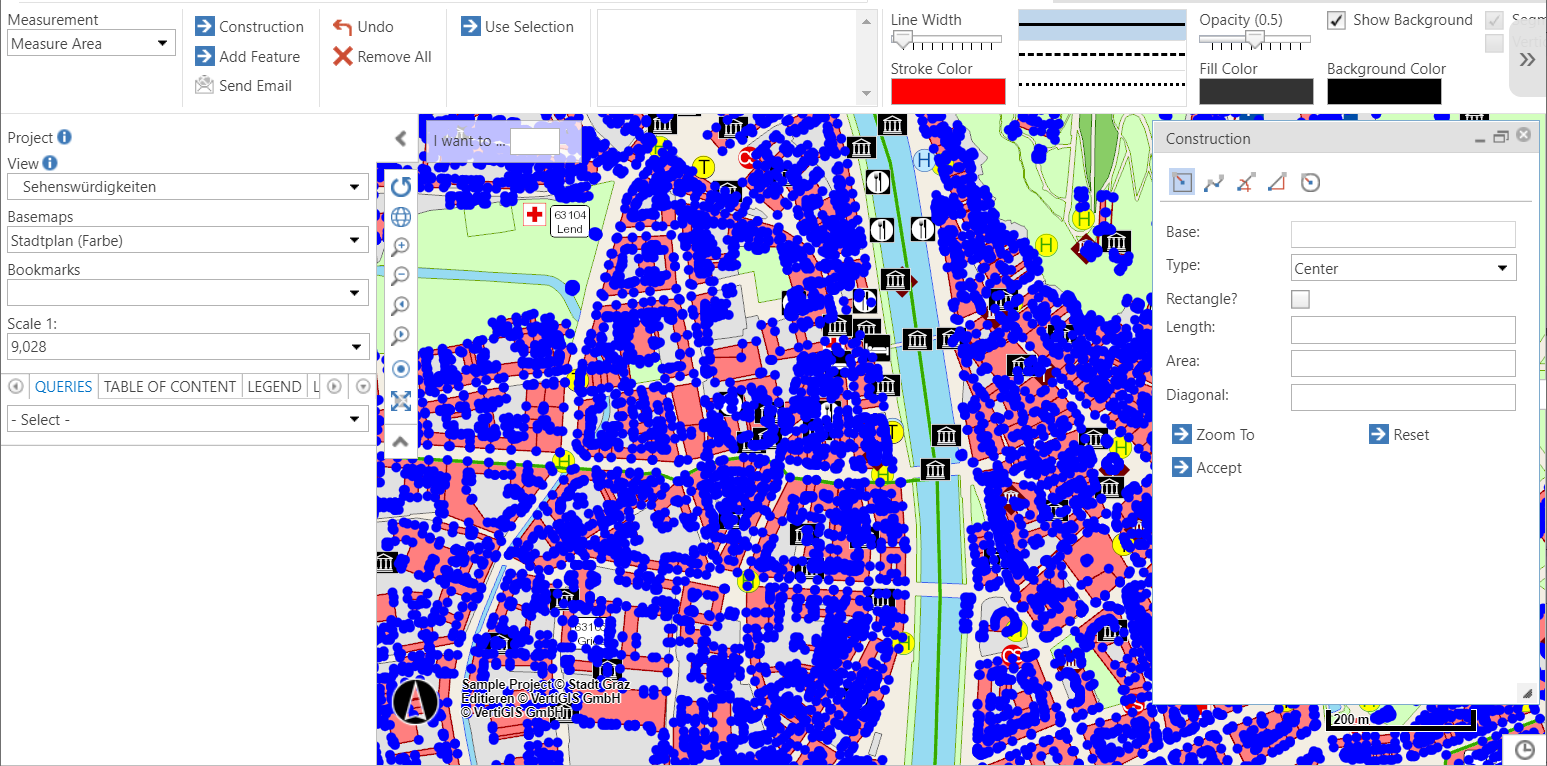Viewport: 1547px width, 766px height.
Task: Uncheck the Show Background checkbox
Action: [x=1336, y=21]
